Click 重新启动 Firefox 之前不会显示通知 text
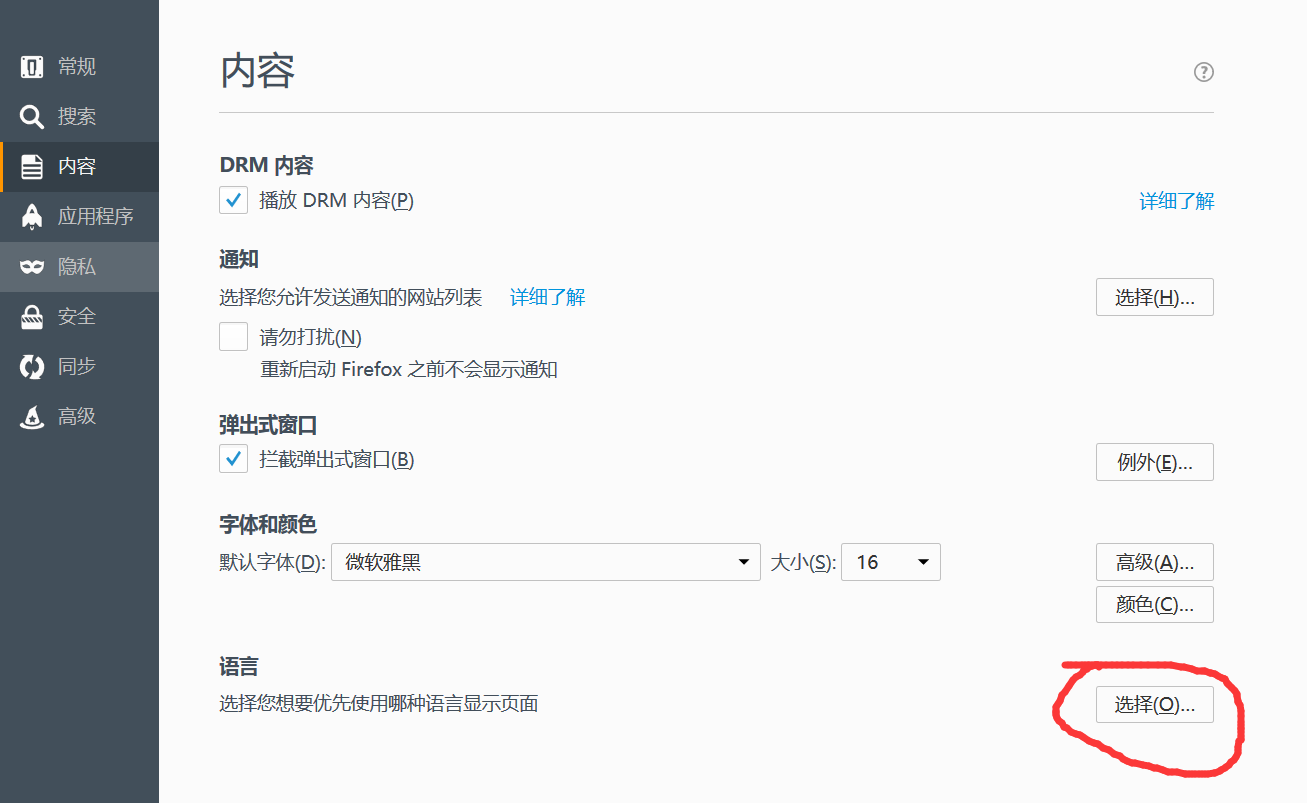The height and width of the screenshot is (803, 1307). 409,370
